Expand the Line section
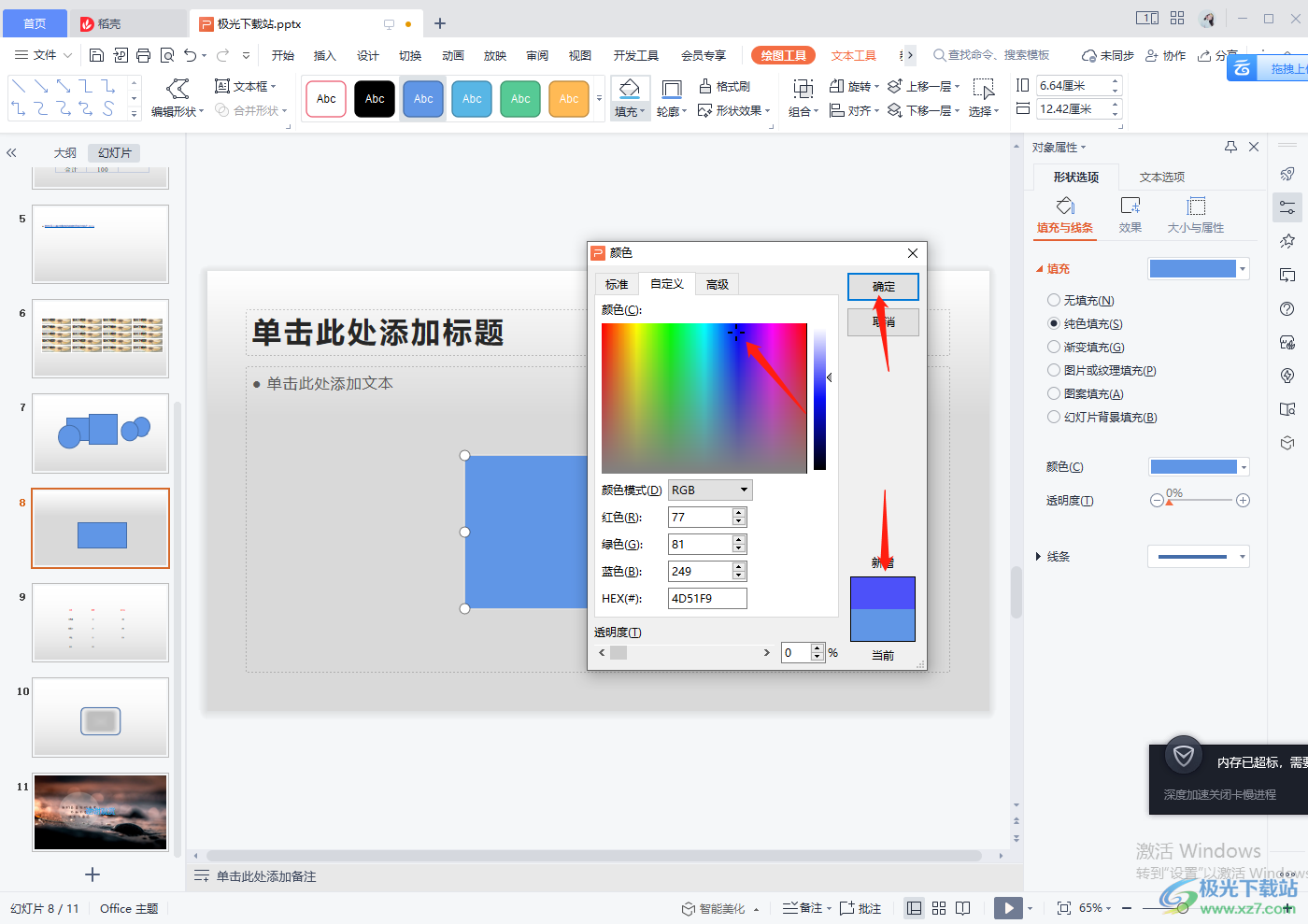Screen dimensions: 1308x924 click(1038, 557)
